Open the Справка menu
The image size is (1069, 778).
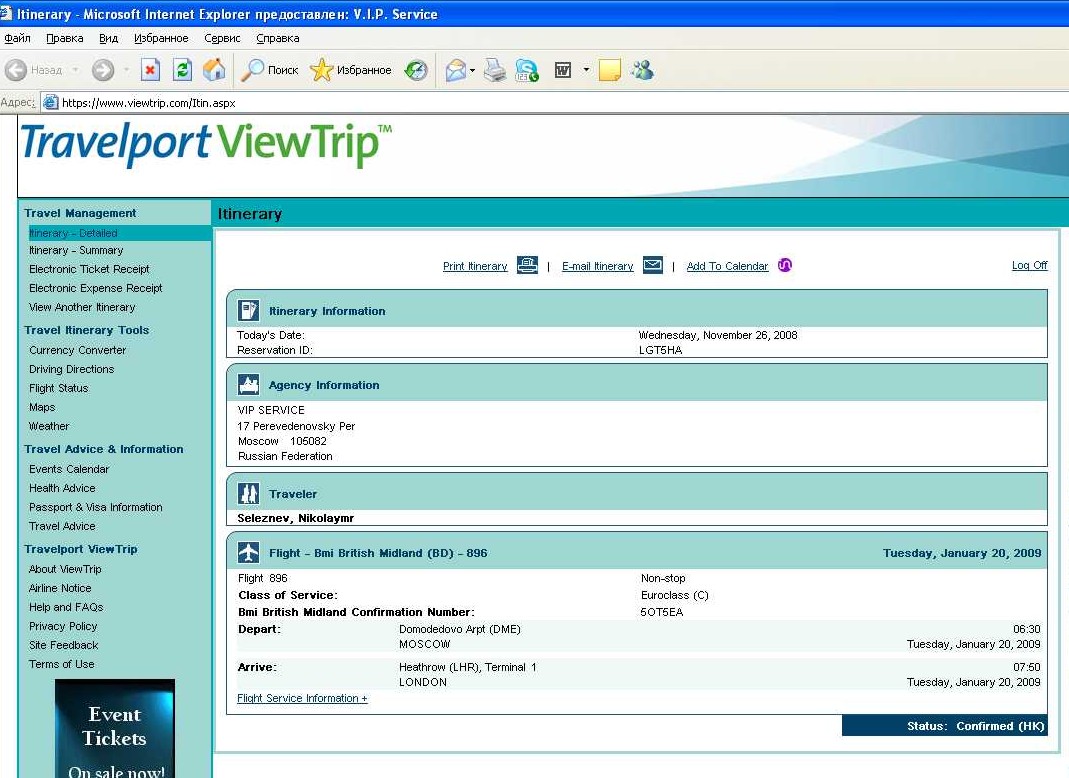pos(277,38)
